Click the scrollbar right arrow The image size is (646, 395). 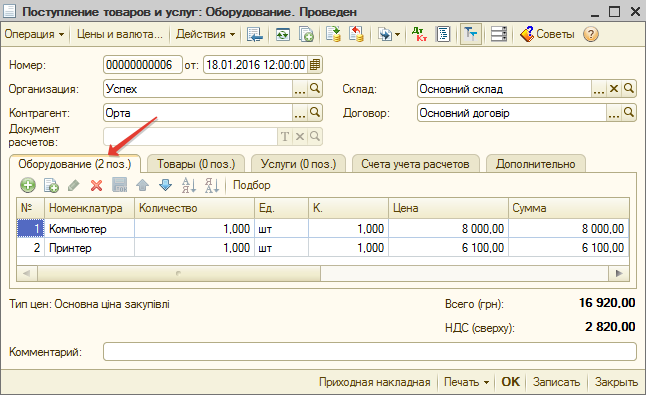click(x=619, y=273)
